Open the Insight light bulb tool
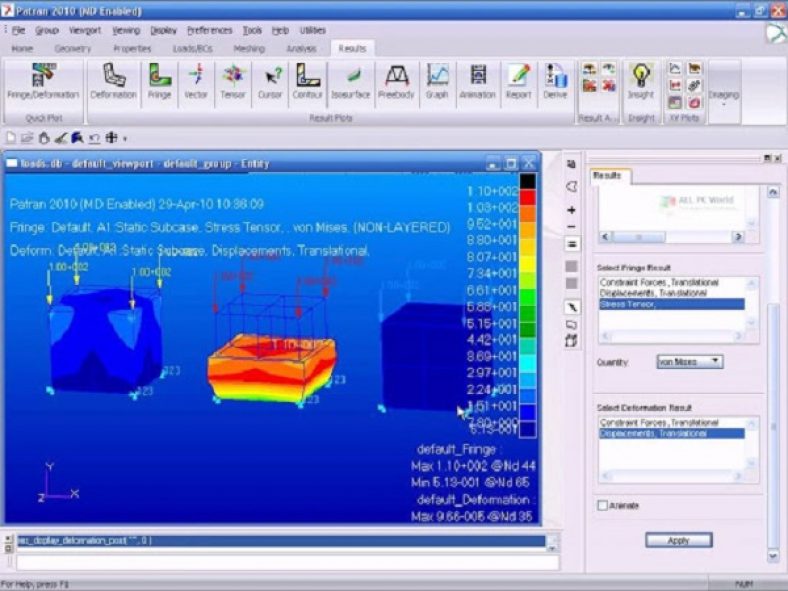 coord(641,81)
